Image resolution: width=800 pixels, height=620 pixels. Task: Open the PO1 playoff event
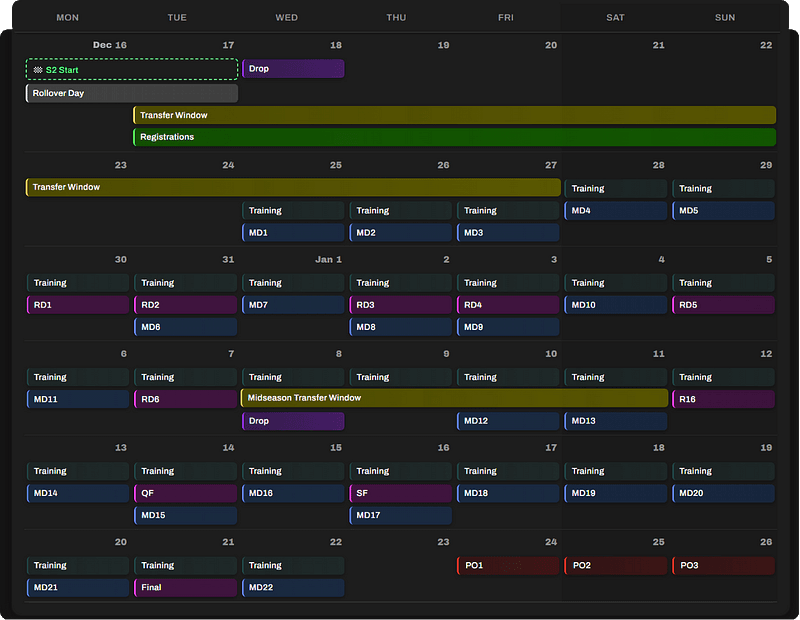point(508,566)
